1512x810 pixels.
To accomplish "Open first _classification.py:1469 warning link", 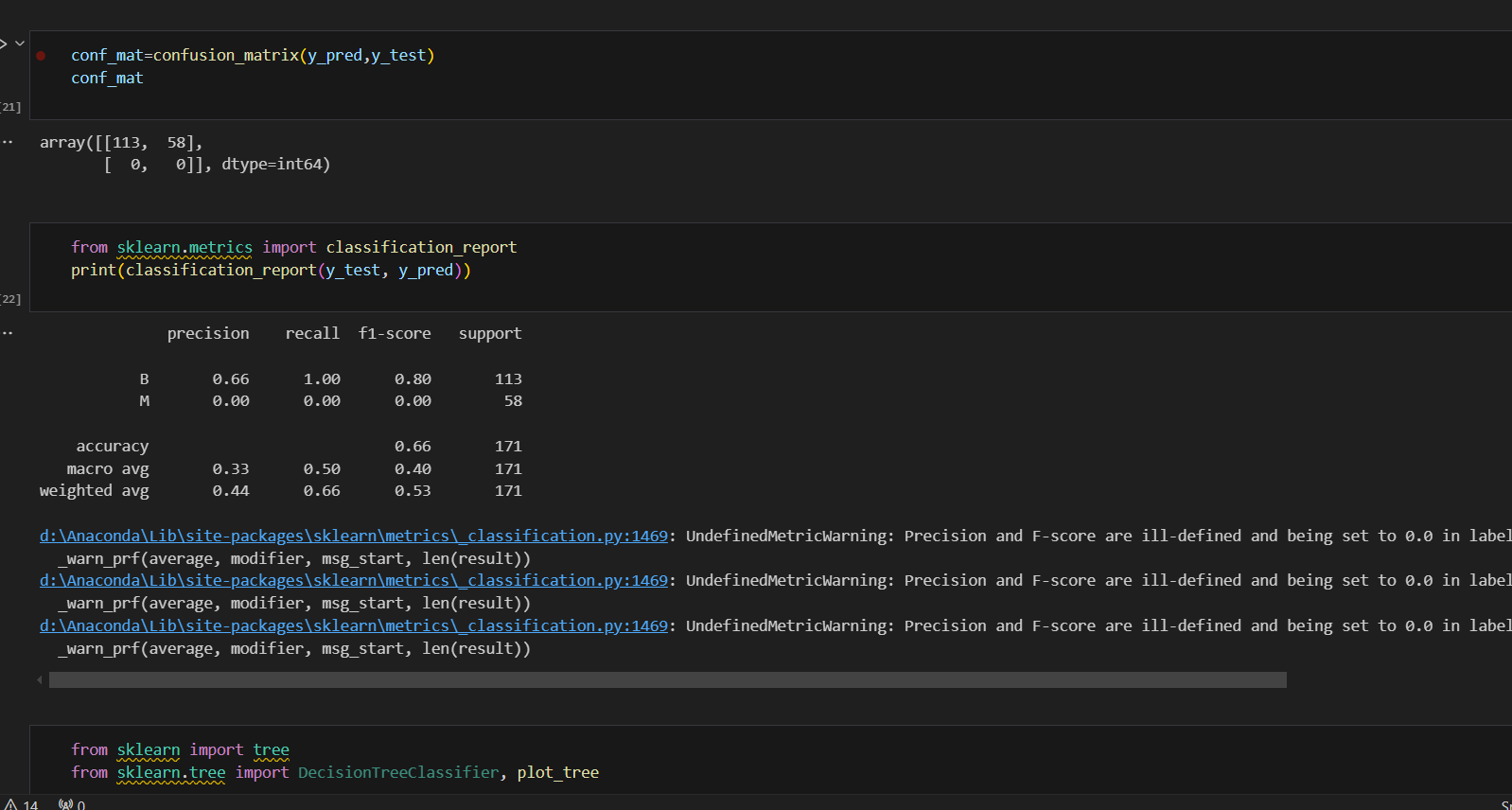I will point(354,536).
